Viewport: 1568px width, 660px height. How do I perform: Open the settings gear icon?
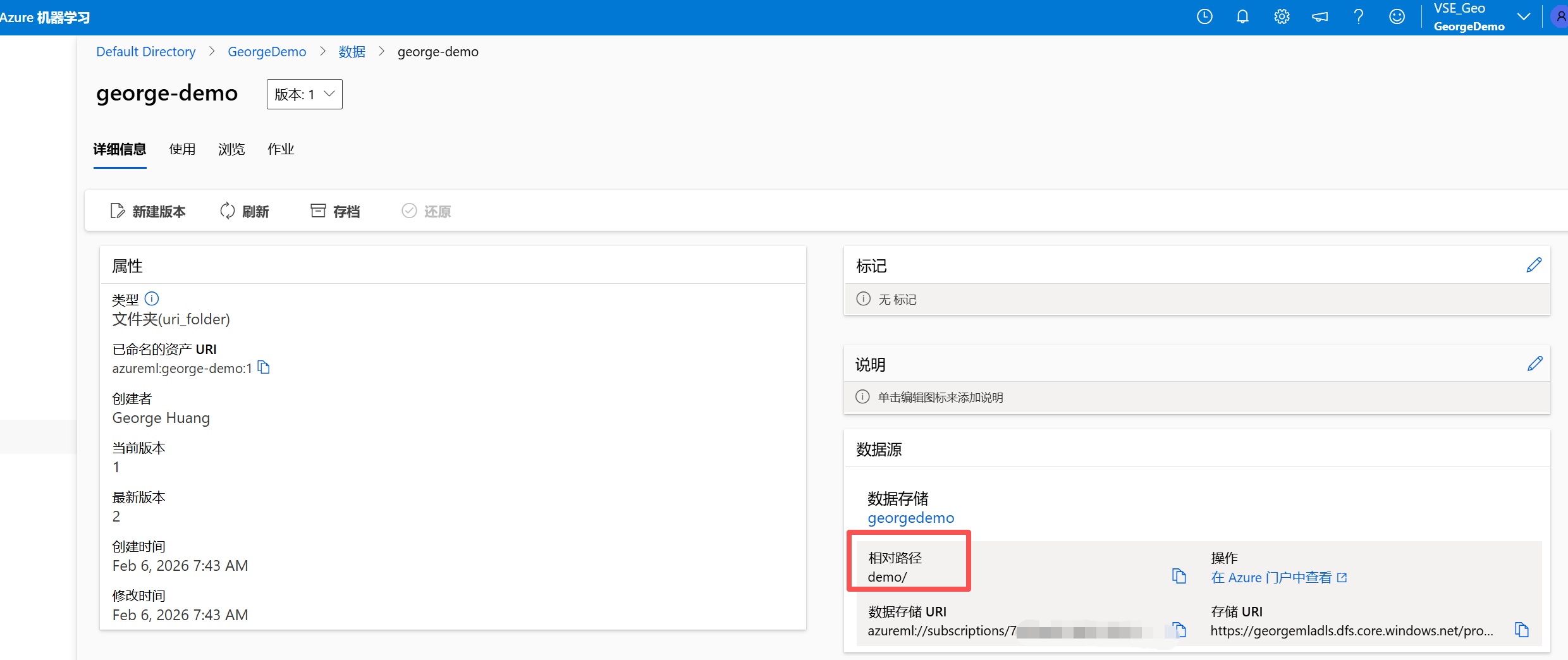click(1282, 17)
